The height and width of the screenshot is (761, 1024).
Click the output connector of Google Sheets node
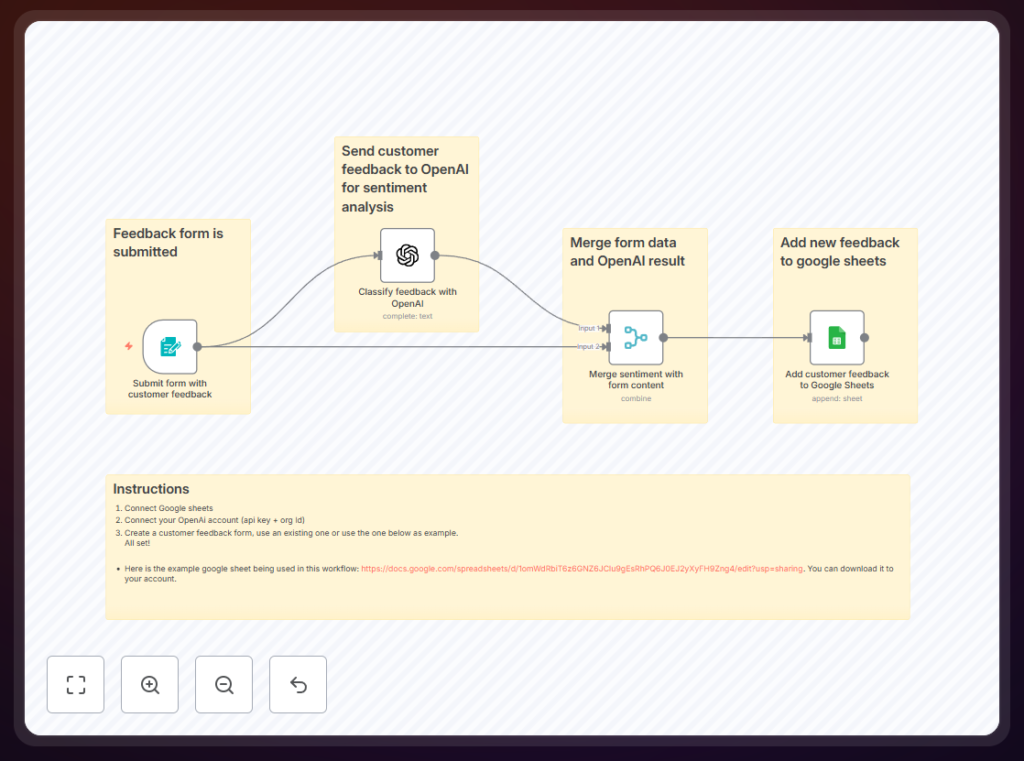[x=865, y=338]
